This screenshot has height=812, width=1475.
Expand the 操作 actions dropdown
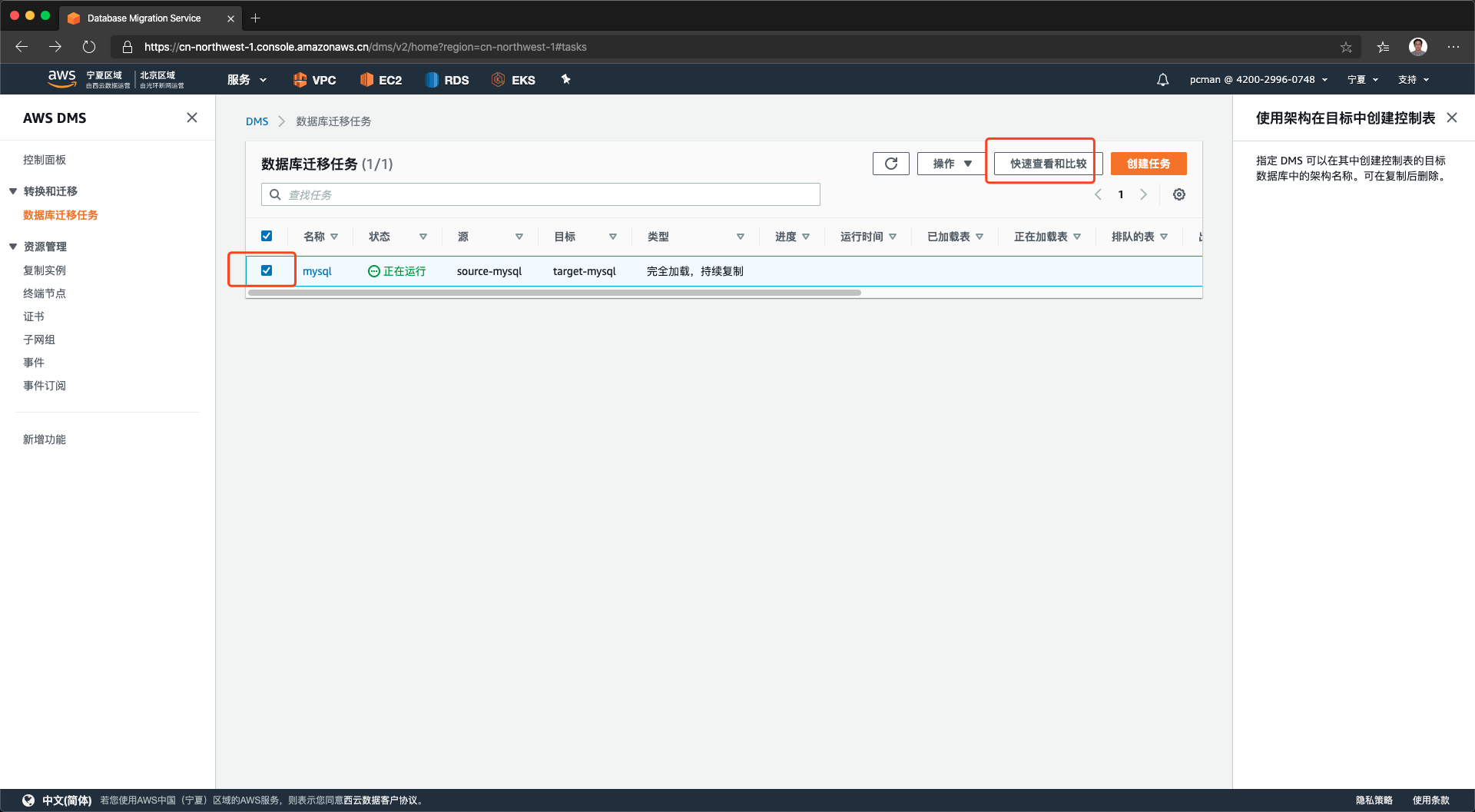(x=952, y=164)
